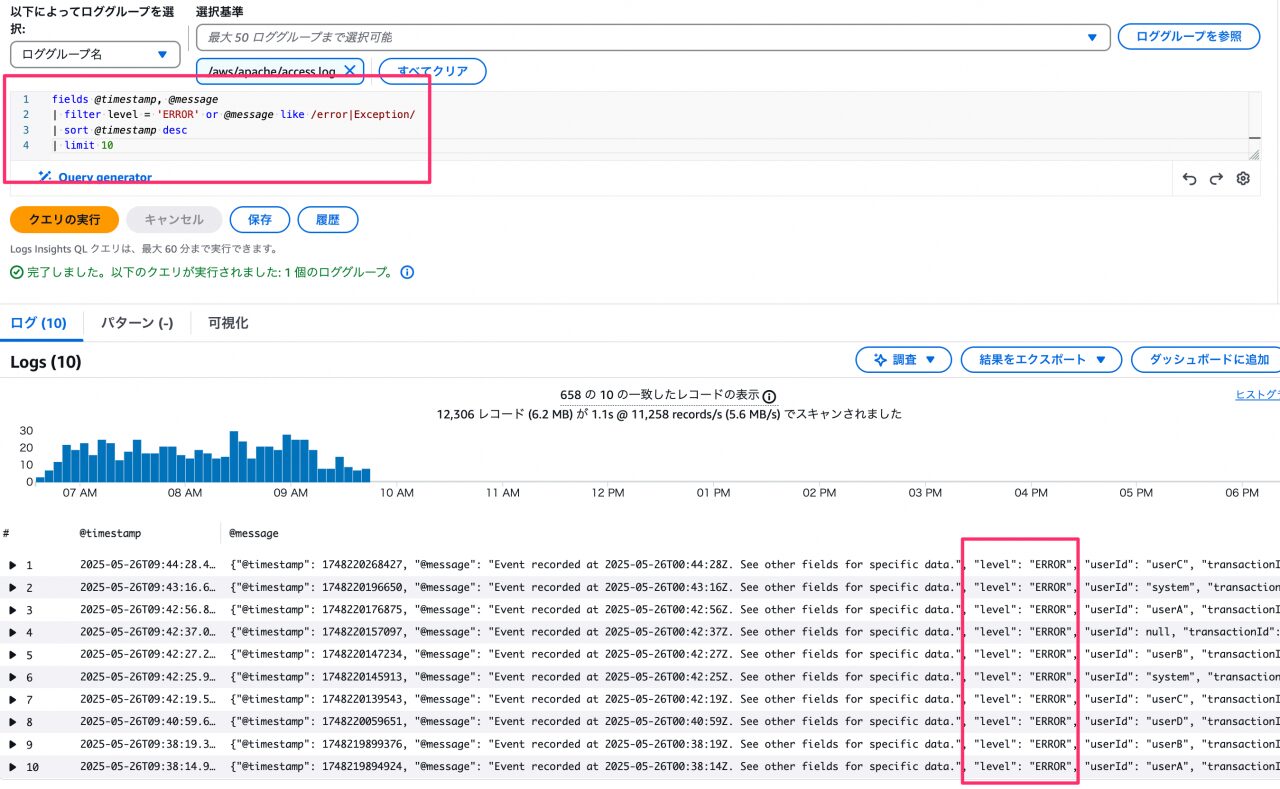Screen dimensions: 1280x789
Task: Expand log row 2
Action: coord(13,587)
